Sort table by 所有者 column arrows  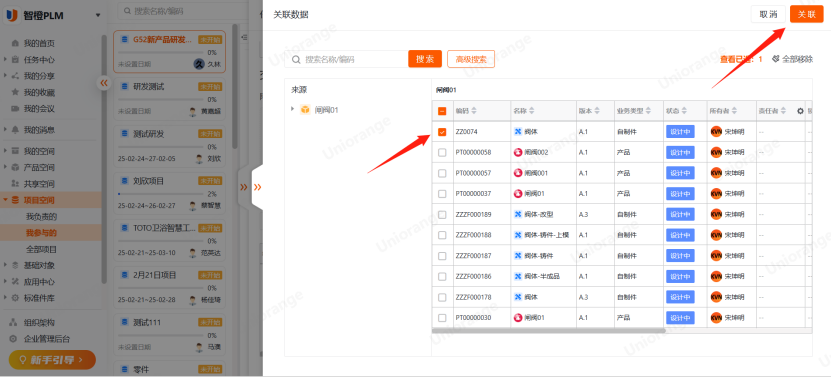pyautogui.click(x=735, y=111)
